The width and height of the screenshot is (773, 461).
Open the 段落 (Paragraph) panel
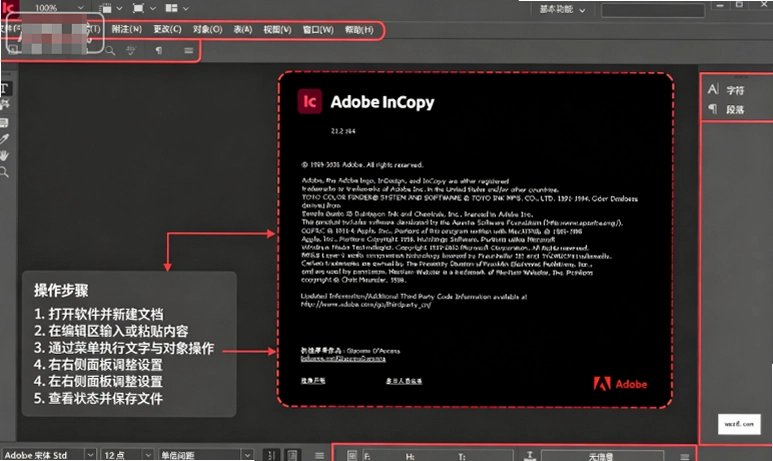pos(727,109)
